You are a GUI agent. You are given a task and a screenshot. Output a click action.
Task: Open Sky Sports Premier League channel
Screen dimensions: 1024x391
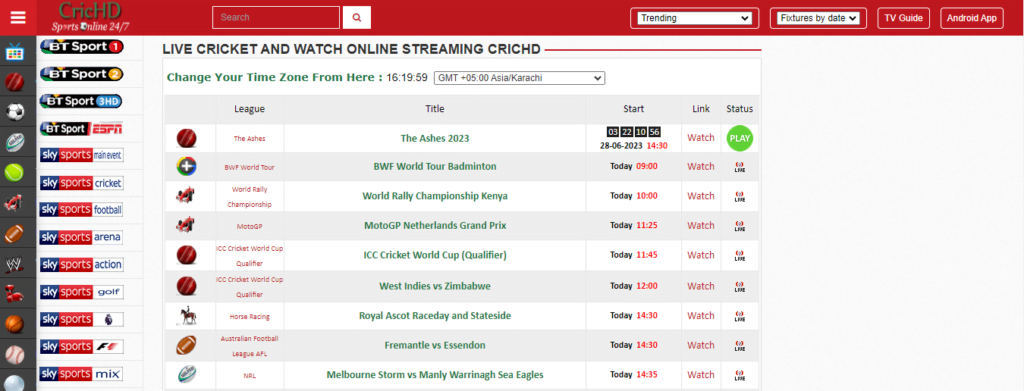[x=82, y=319]
